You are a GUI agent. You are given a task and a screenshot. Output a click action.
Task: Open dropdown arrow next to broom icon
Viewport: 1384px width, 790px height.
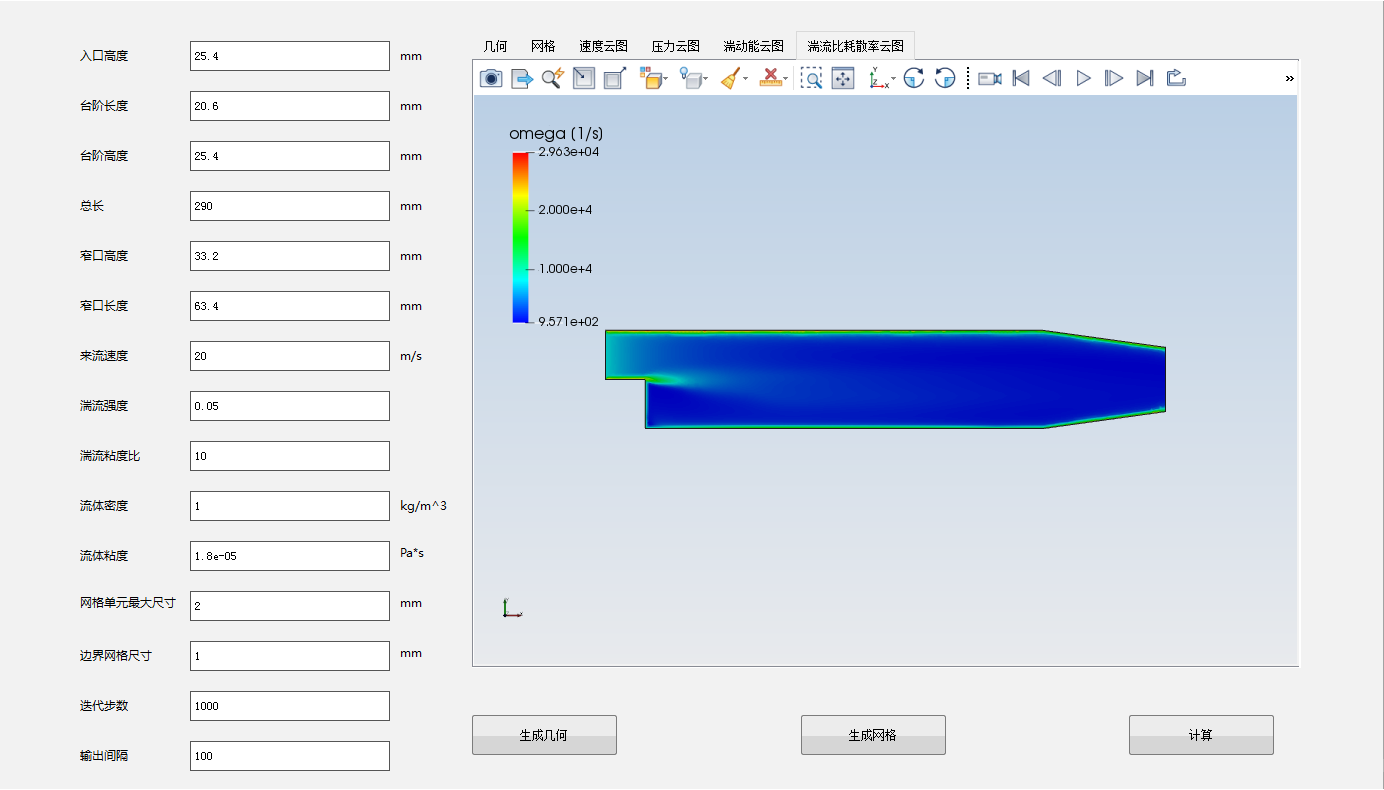746,79
